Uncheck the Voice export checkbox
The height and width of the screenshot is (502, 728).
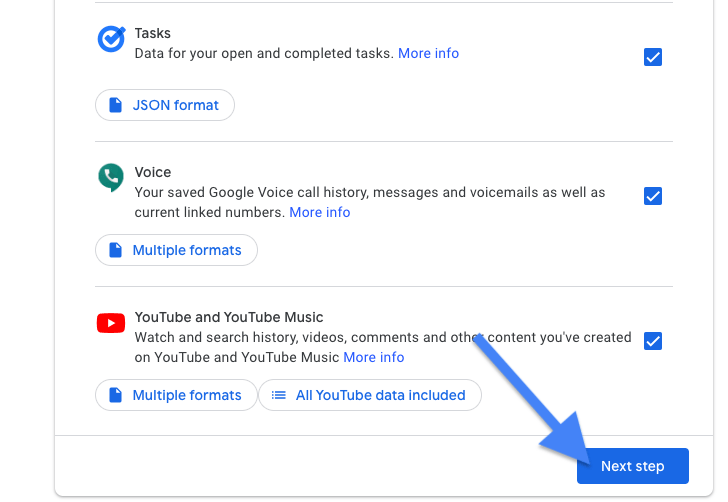pos(653,196)
